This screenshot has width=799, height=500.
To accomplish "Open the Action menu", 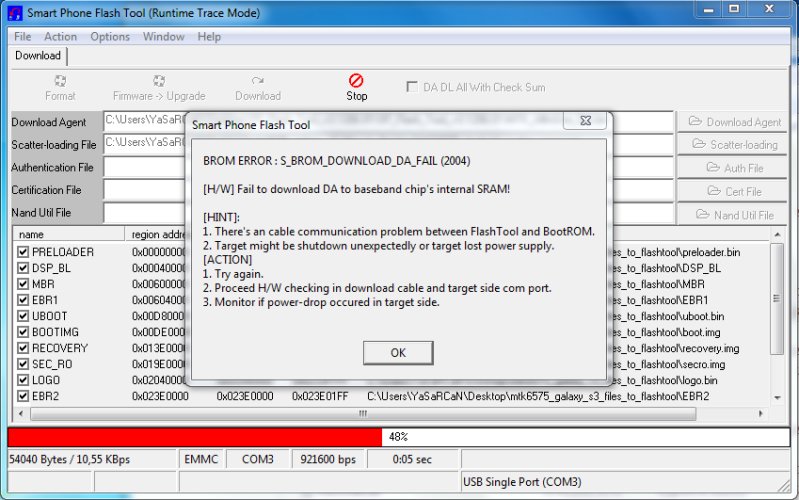I will [60, 37].
